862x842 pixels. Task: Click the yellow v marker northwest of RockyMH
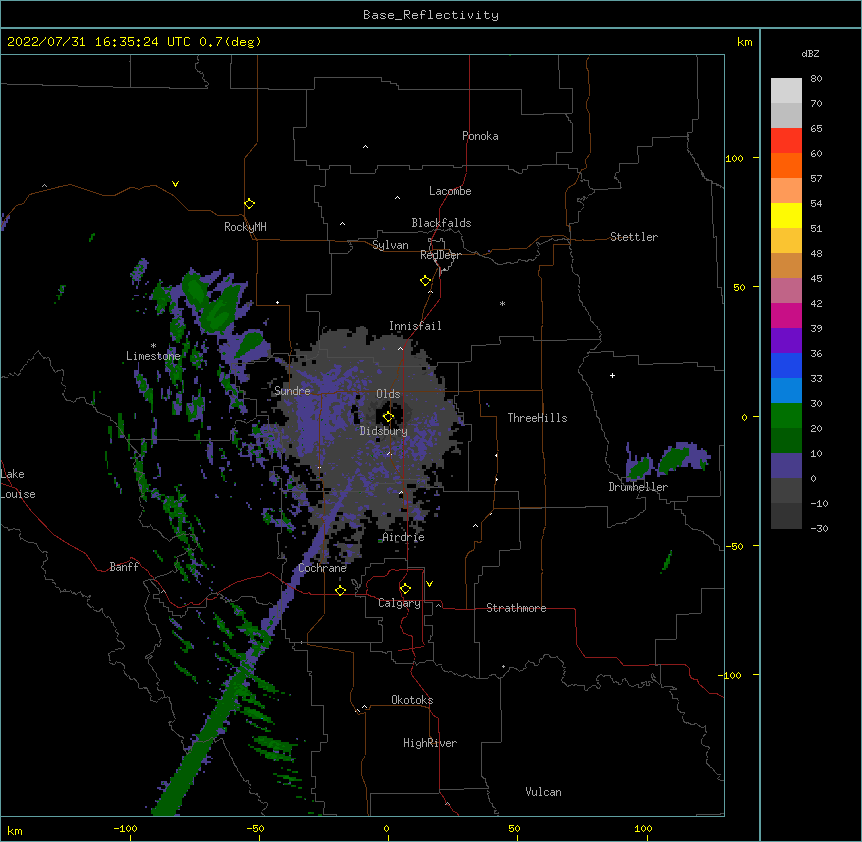coord(175,184)
